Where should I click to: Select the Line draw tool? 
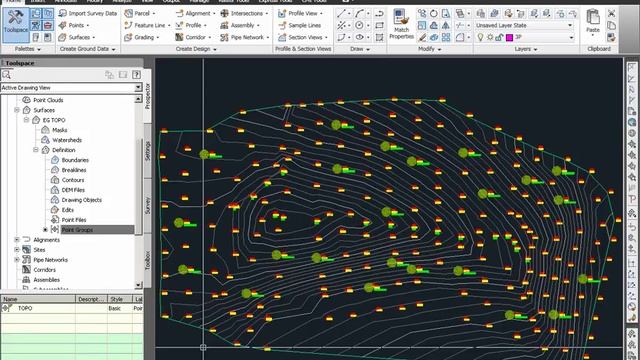click(x=342, y=13)
